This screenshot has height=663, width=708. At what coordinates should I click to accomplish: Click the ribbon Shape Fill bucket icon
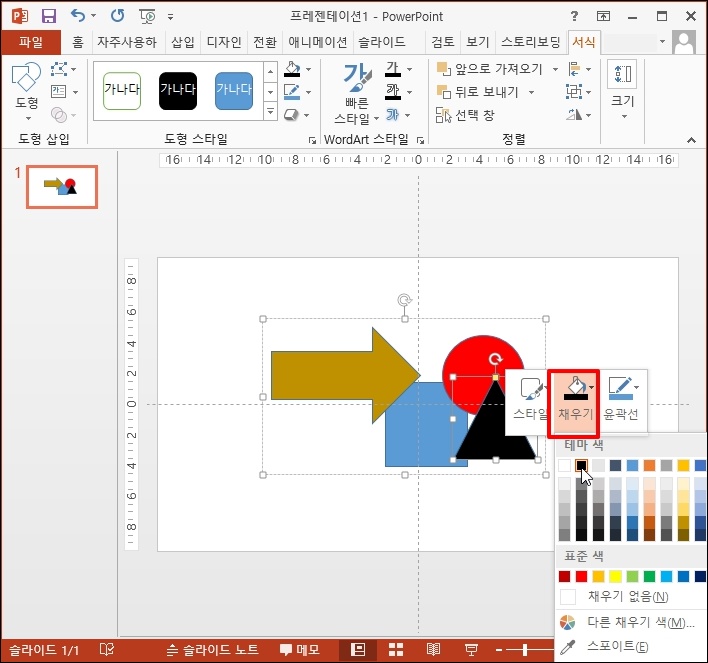pyautogui.click(x=292, y=69)
